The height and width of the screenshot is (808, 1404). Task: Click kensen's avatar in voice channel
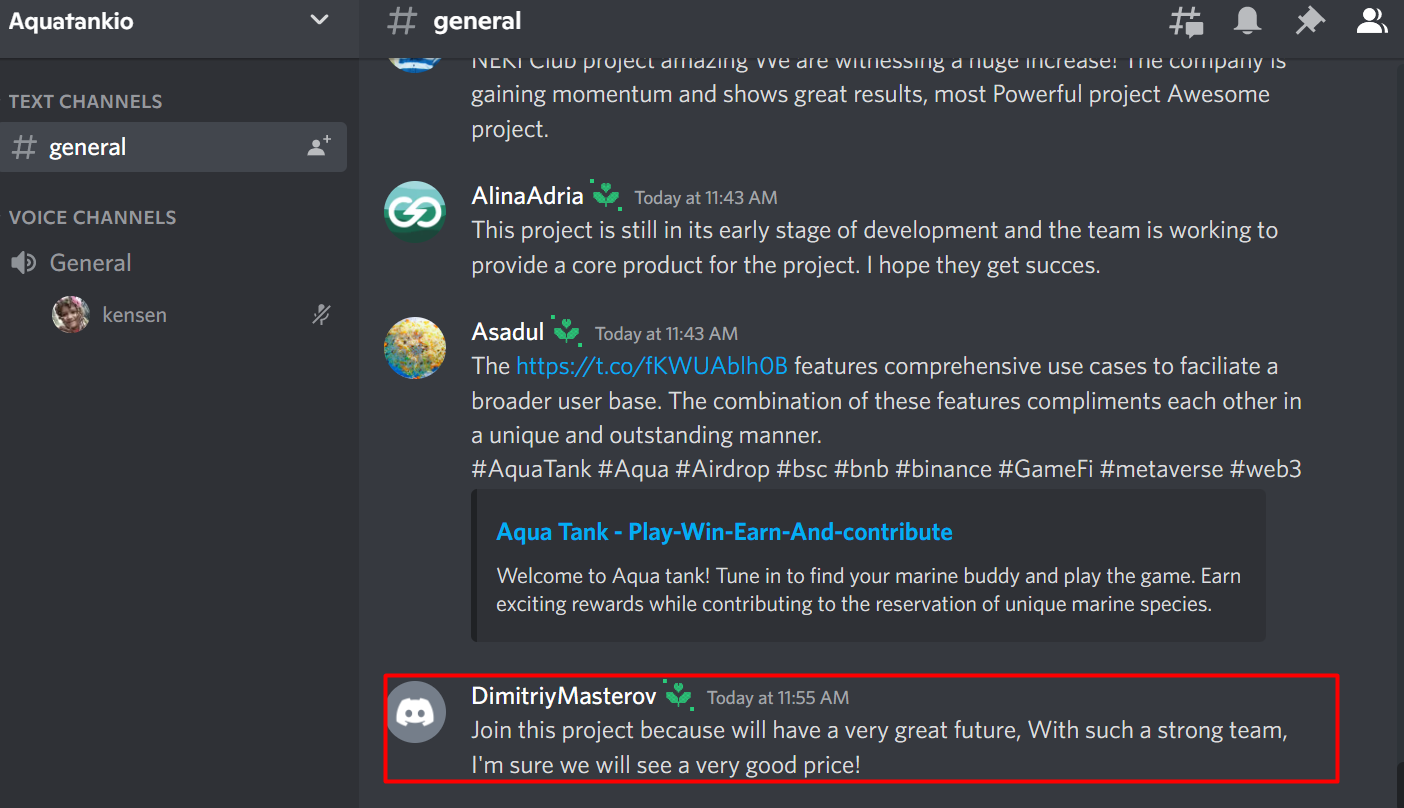(71, 315)
